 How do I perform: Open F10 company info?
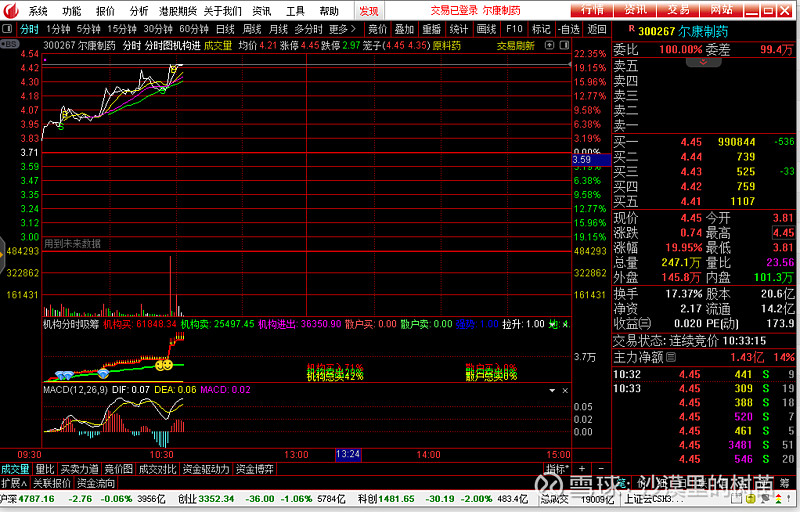tap(514, 29)
